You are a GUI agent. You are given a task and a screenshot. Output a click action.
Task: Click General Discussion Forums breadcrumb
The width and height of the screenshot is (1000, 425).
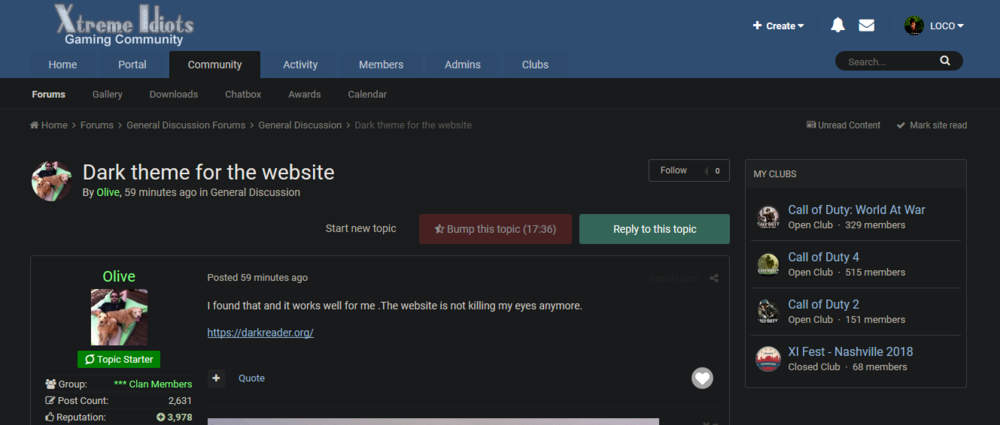point(186,125)
